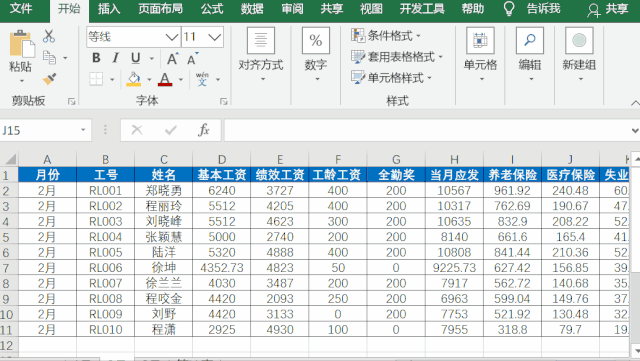Toggle italic formatting
This screenshot has height=361, width=640.
click(x=116, y=58)
